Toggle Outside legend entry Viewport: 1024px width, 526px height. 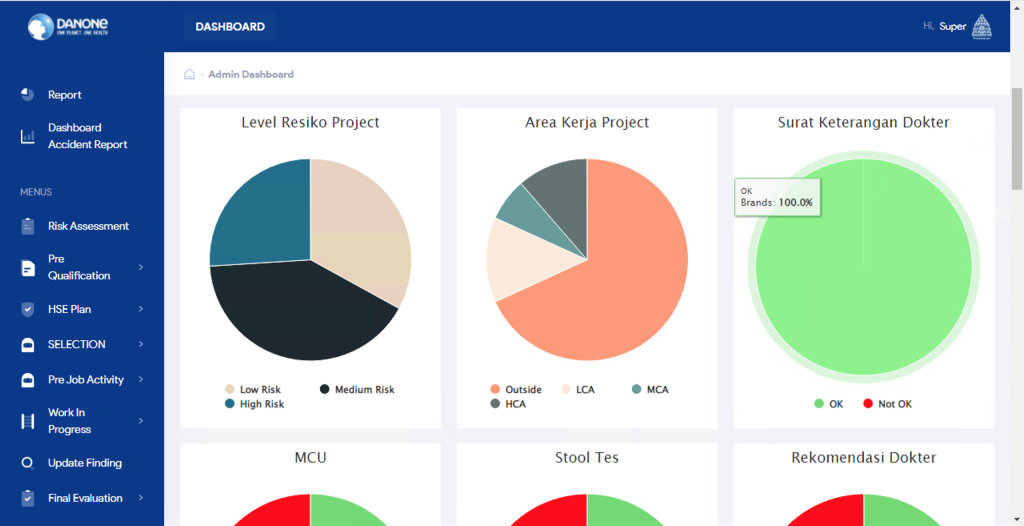point(516,389)
